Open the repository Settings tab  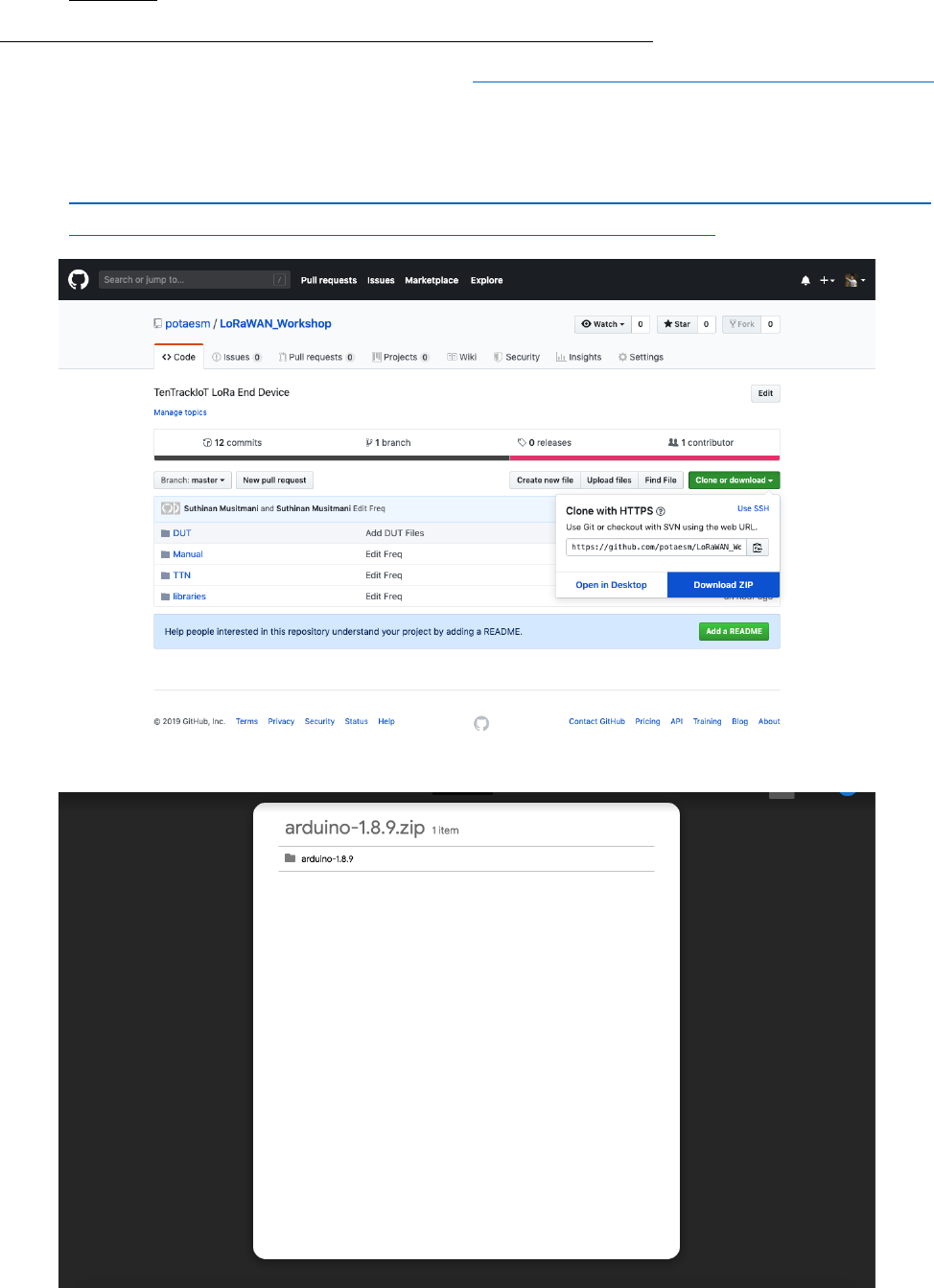641,357
